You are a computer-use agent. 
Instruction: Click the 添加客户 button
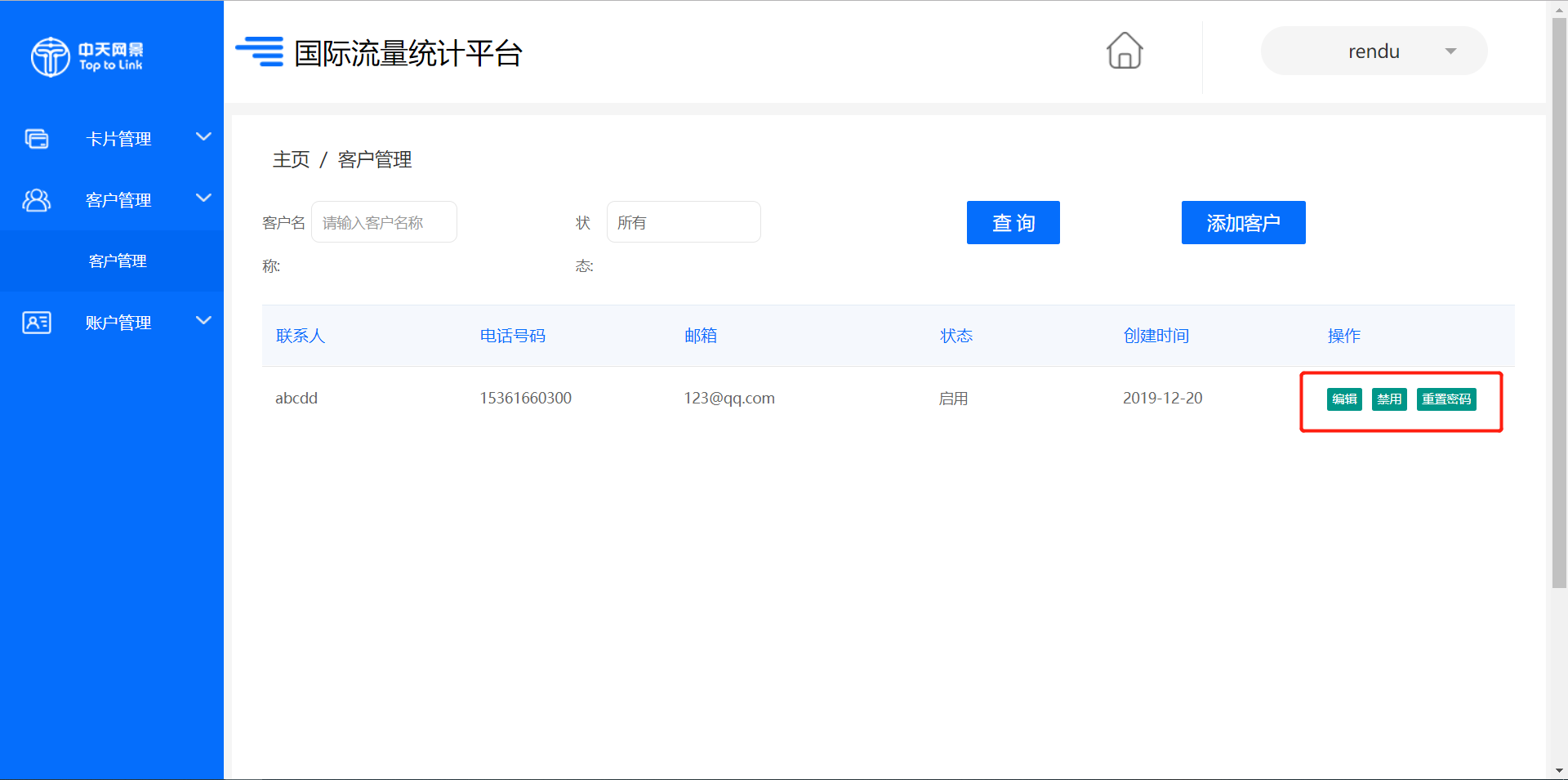pyautogui.click(x=1243, y=222)
